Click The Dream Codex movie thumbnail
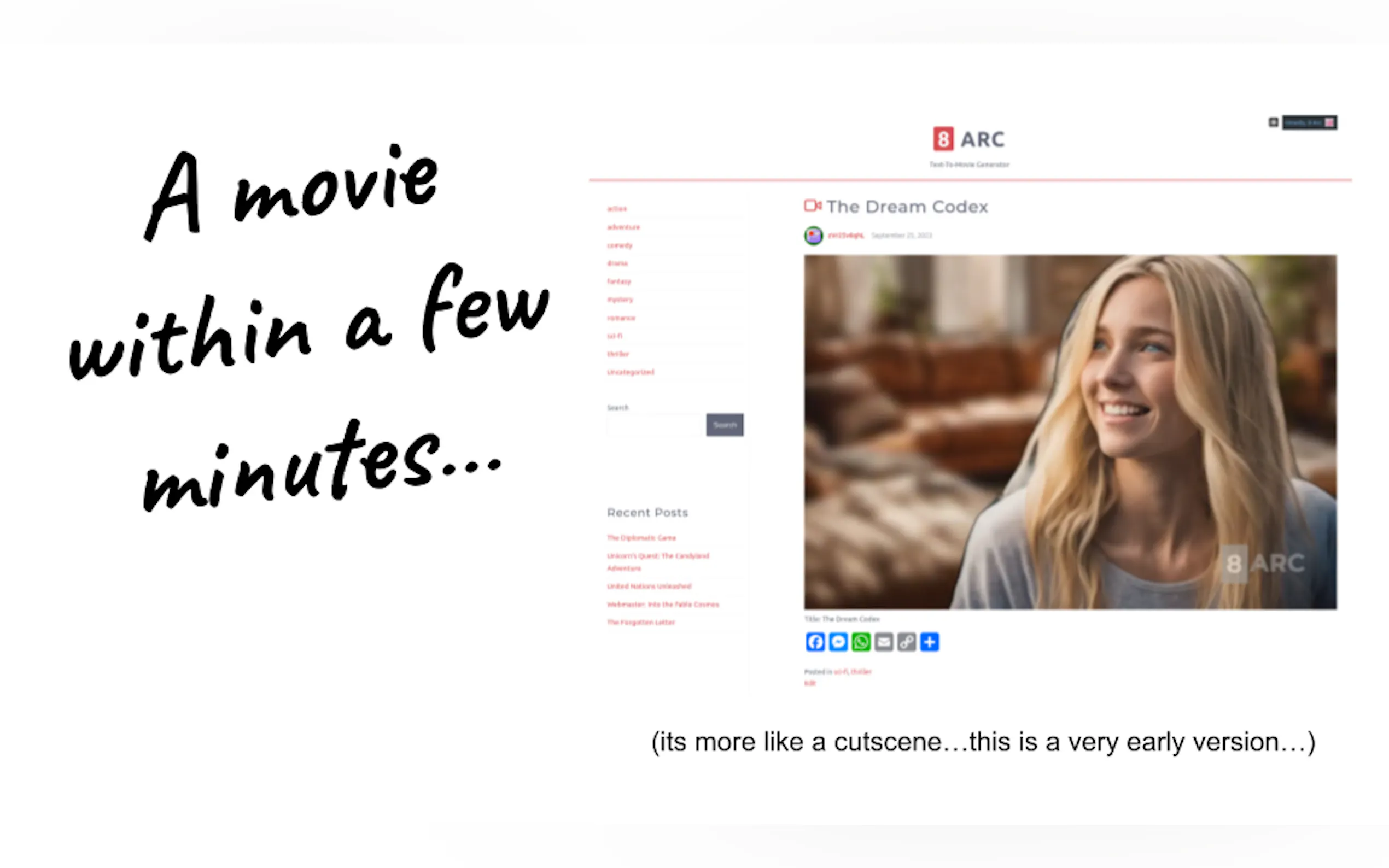Image resolution: width=1389 pixels, height=868 pixels. pos(1070,432)
